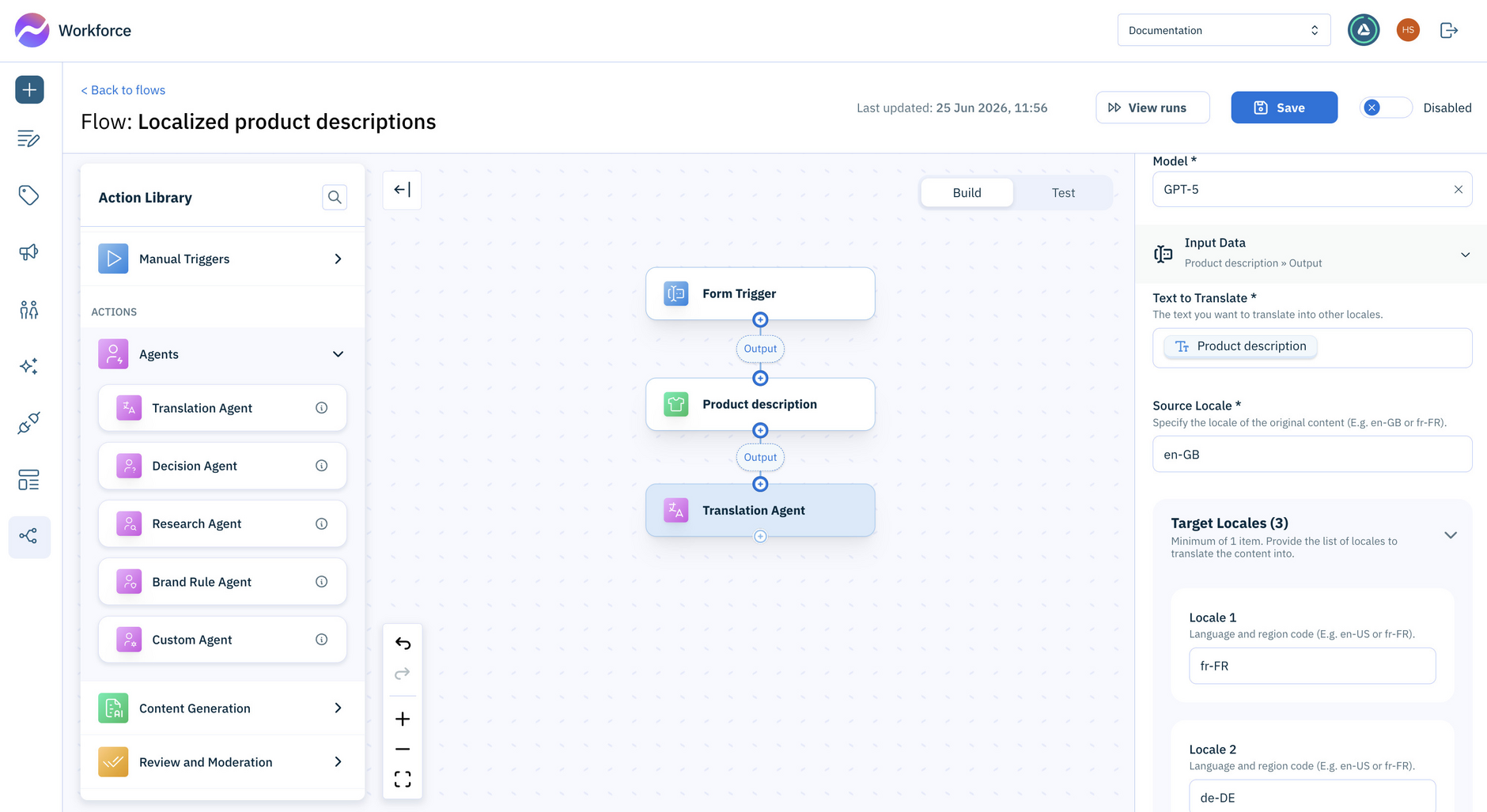Click the Product description variable chip

1240,346
